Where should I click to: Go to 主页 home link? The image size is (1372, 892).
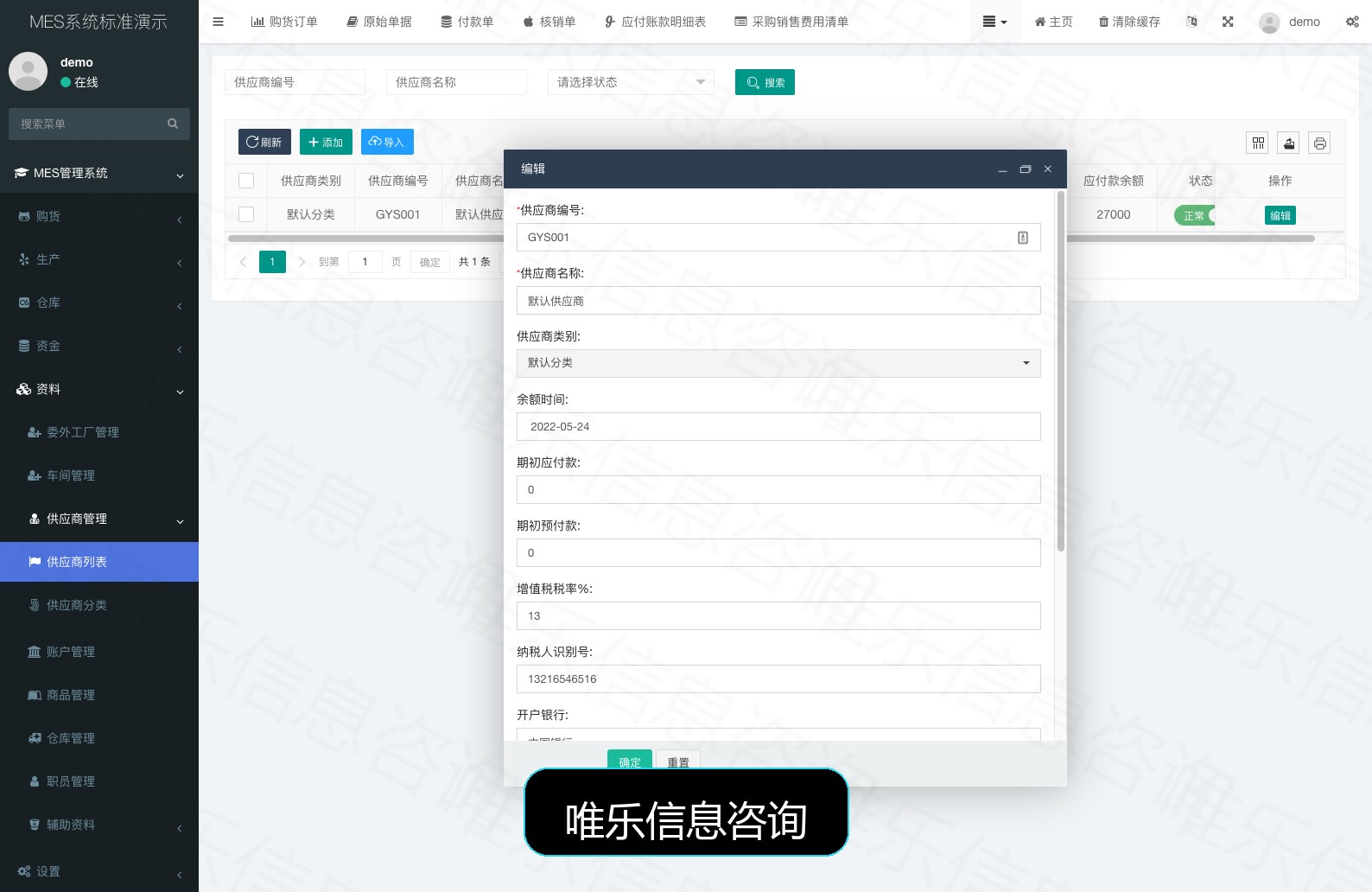(1053, 22)
